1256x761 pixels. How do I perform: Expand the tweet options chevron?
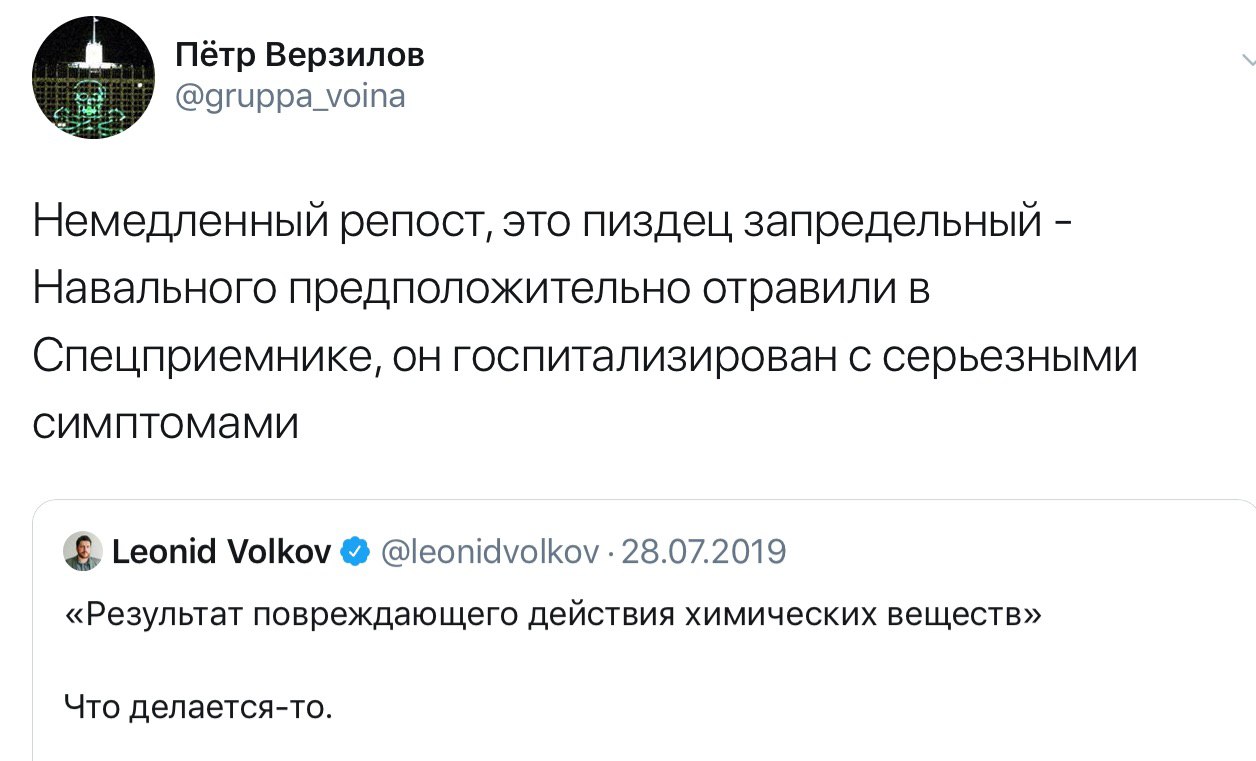(1248, 62)
